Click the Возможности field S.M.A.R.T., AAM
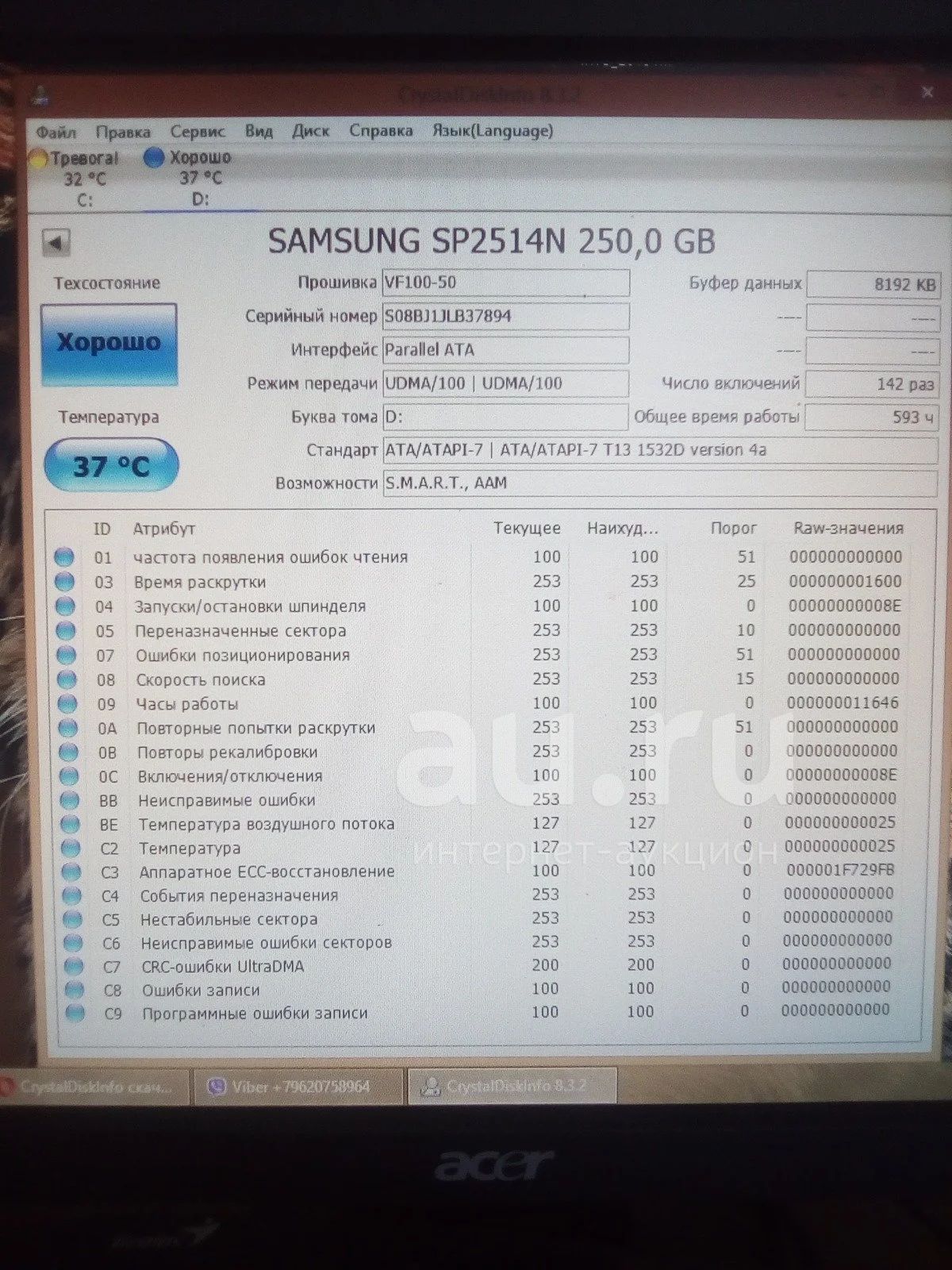The width and height of the screenshot is (952, 1270). (660, 483)
